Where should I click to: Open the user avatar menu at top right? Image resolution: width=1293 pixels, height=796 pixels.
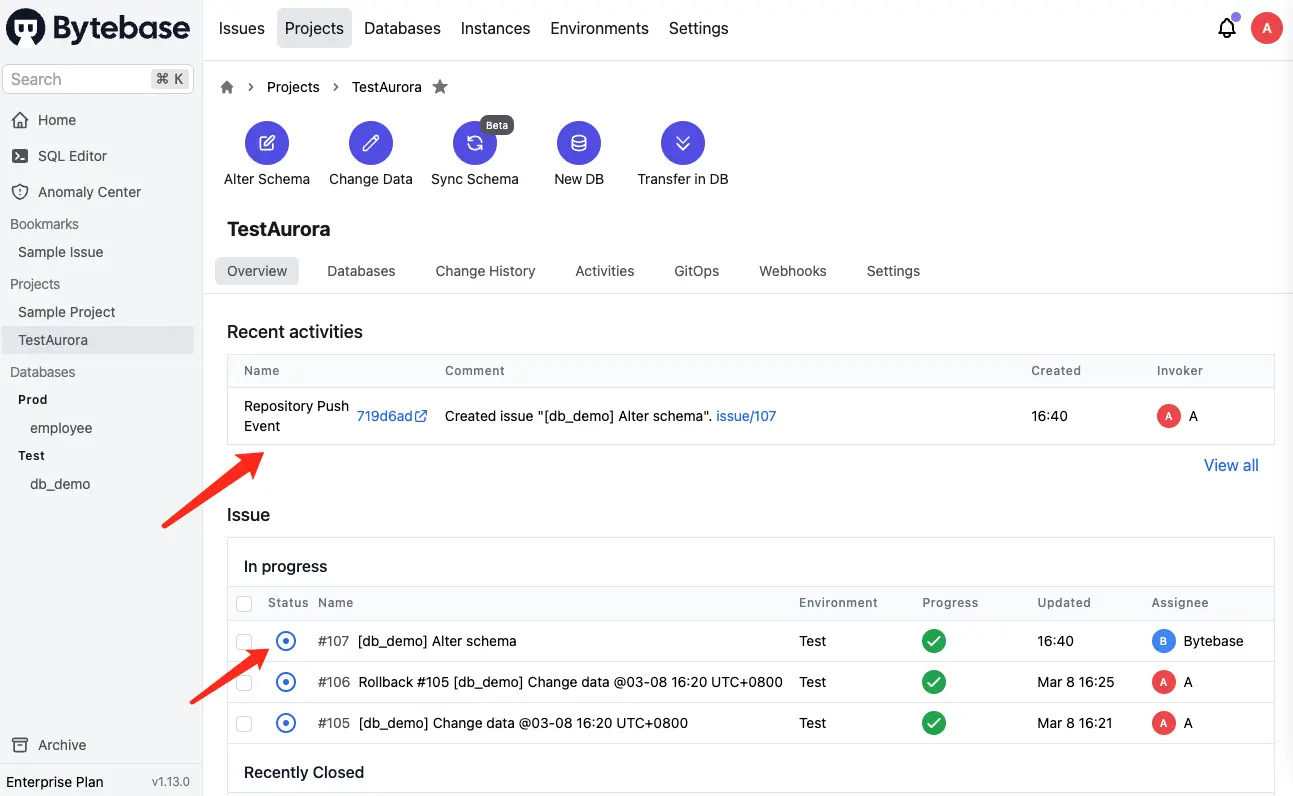point(1267,28)
